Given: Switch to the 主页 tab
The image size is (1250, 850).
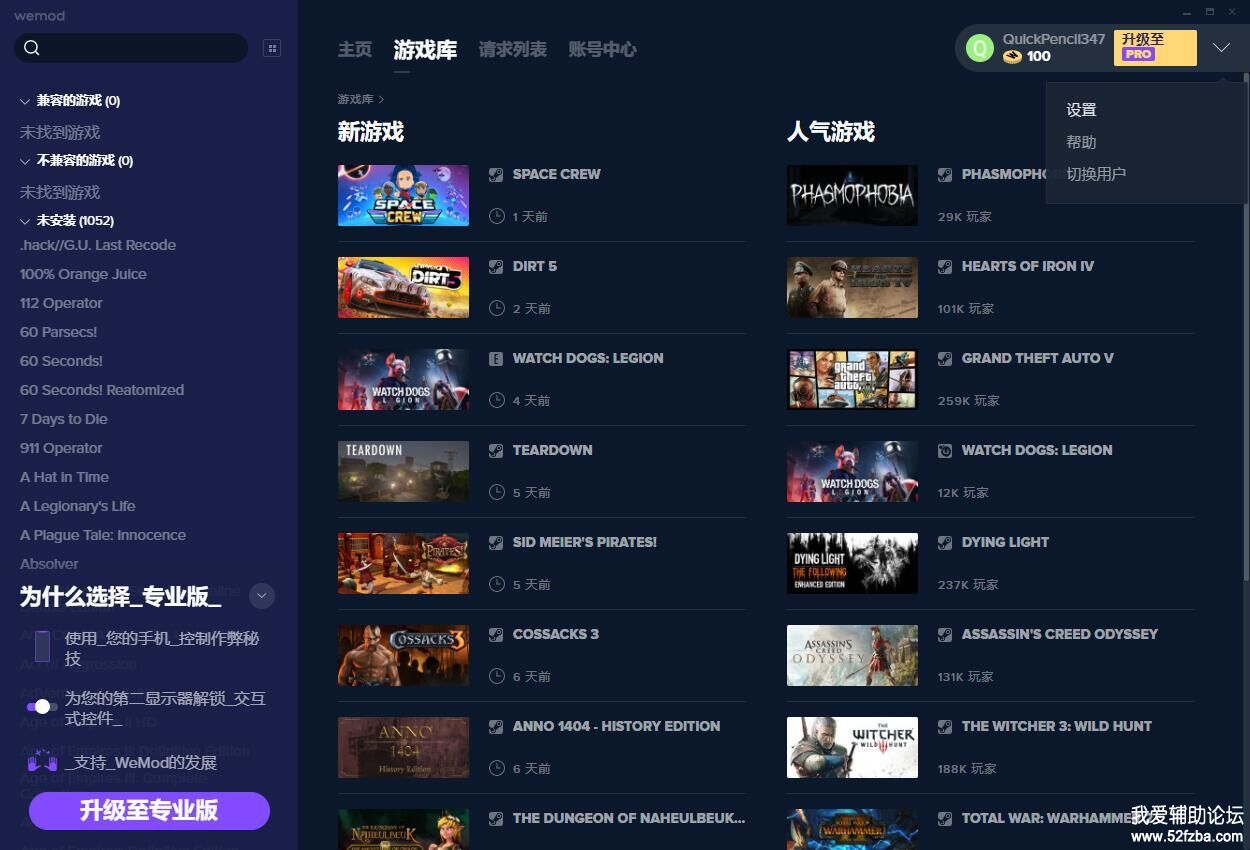Looking at the screenshot, I should point(355,49).
